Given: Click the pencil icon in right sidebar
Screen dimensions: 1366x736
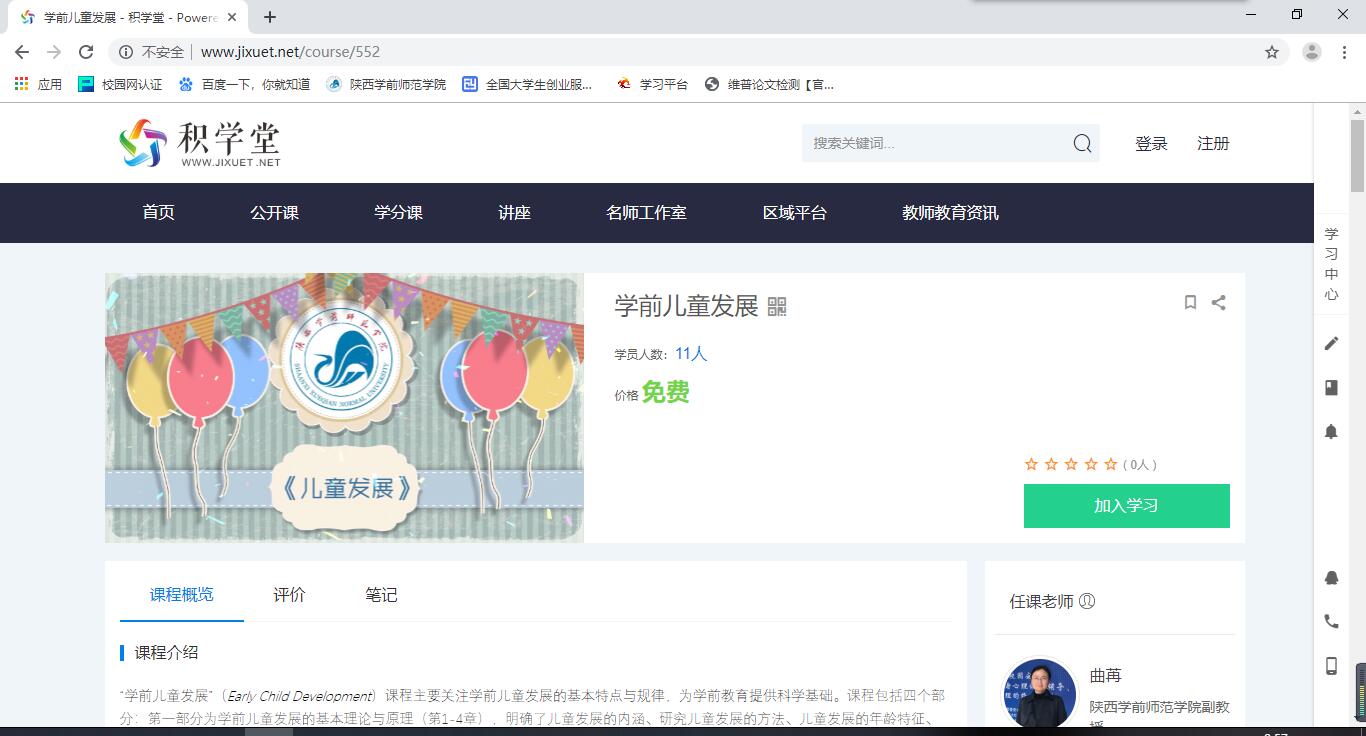Looking at the screenshot, I should click(x=1331, y=343).
